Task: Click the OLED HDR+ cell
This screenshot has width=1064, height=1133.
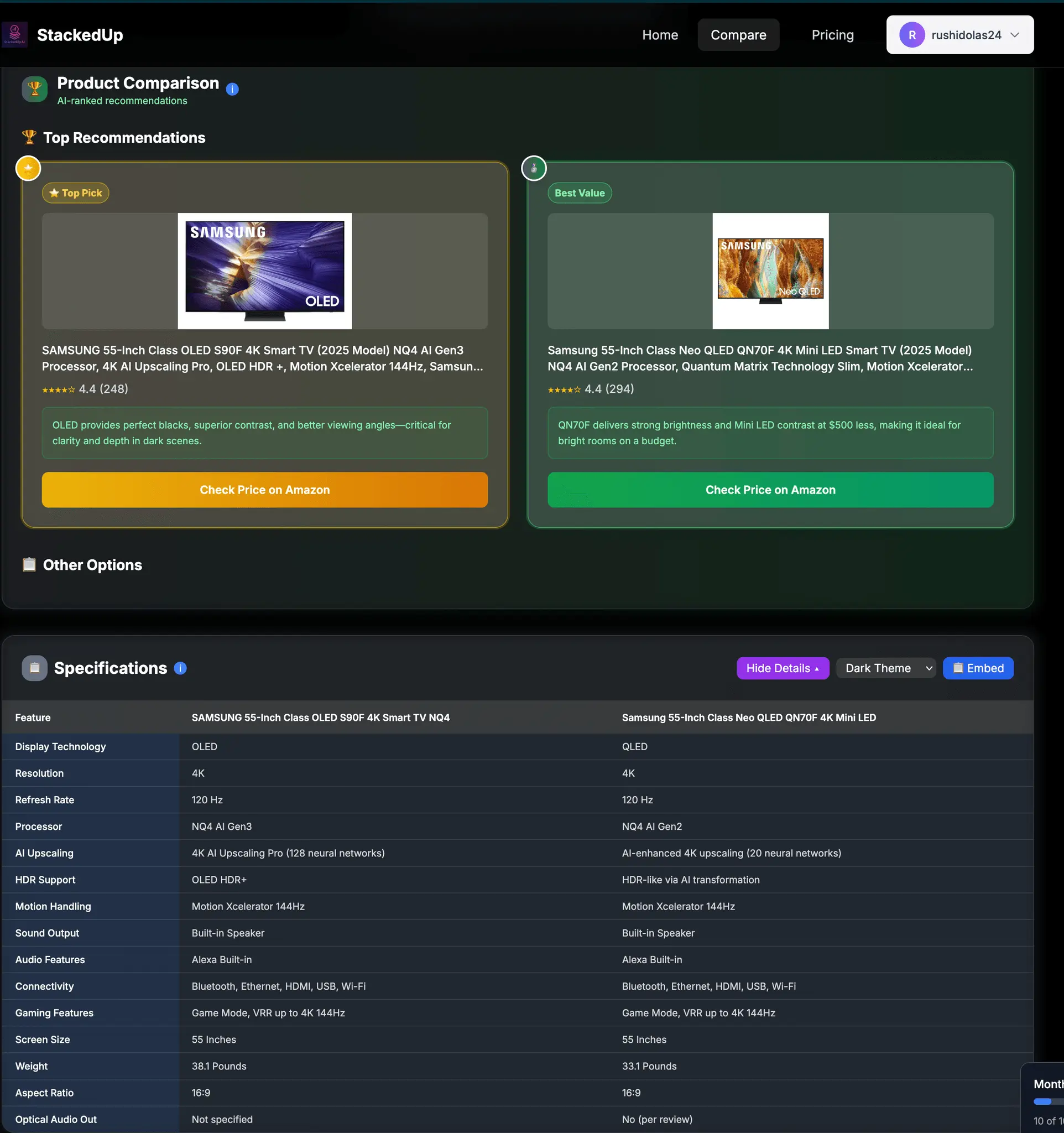Action: (219, 880)
